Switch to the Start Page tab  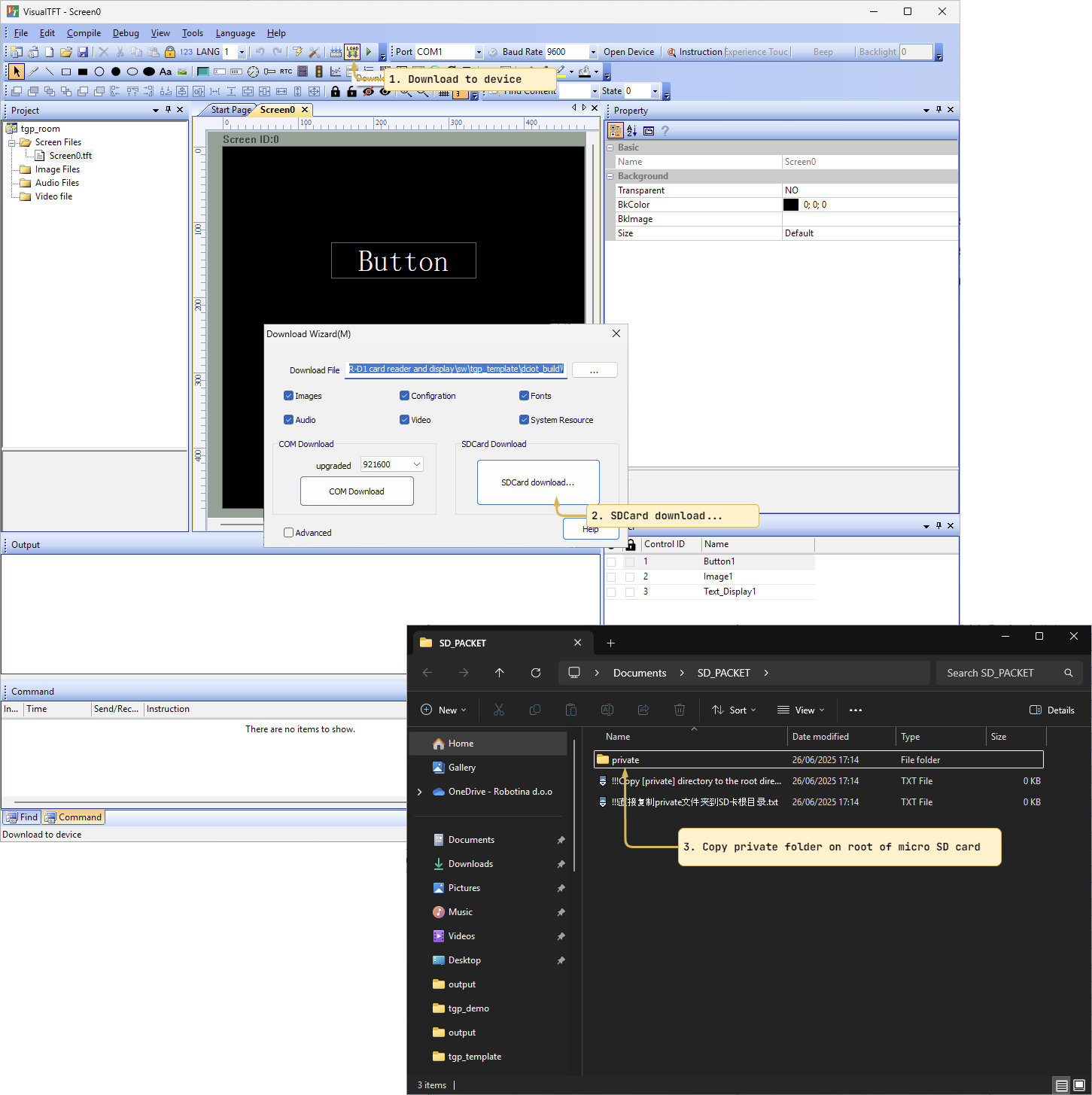coord(230,110)
